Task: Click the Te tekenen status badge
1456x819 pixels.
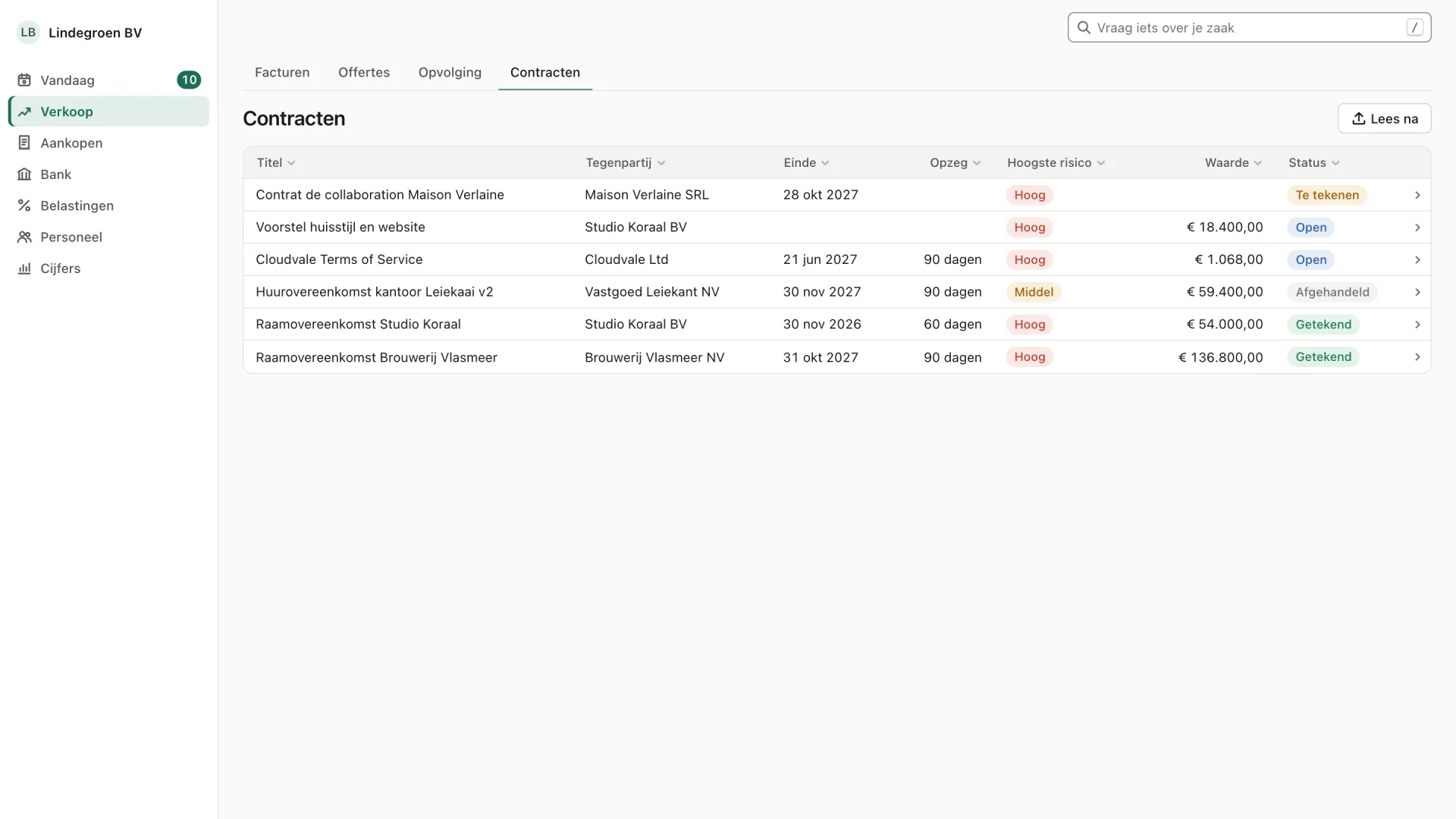Action: point(1327,195)
